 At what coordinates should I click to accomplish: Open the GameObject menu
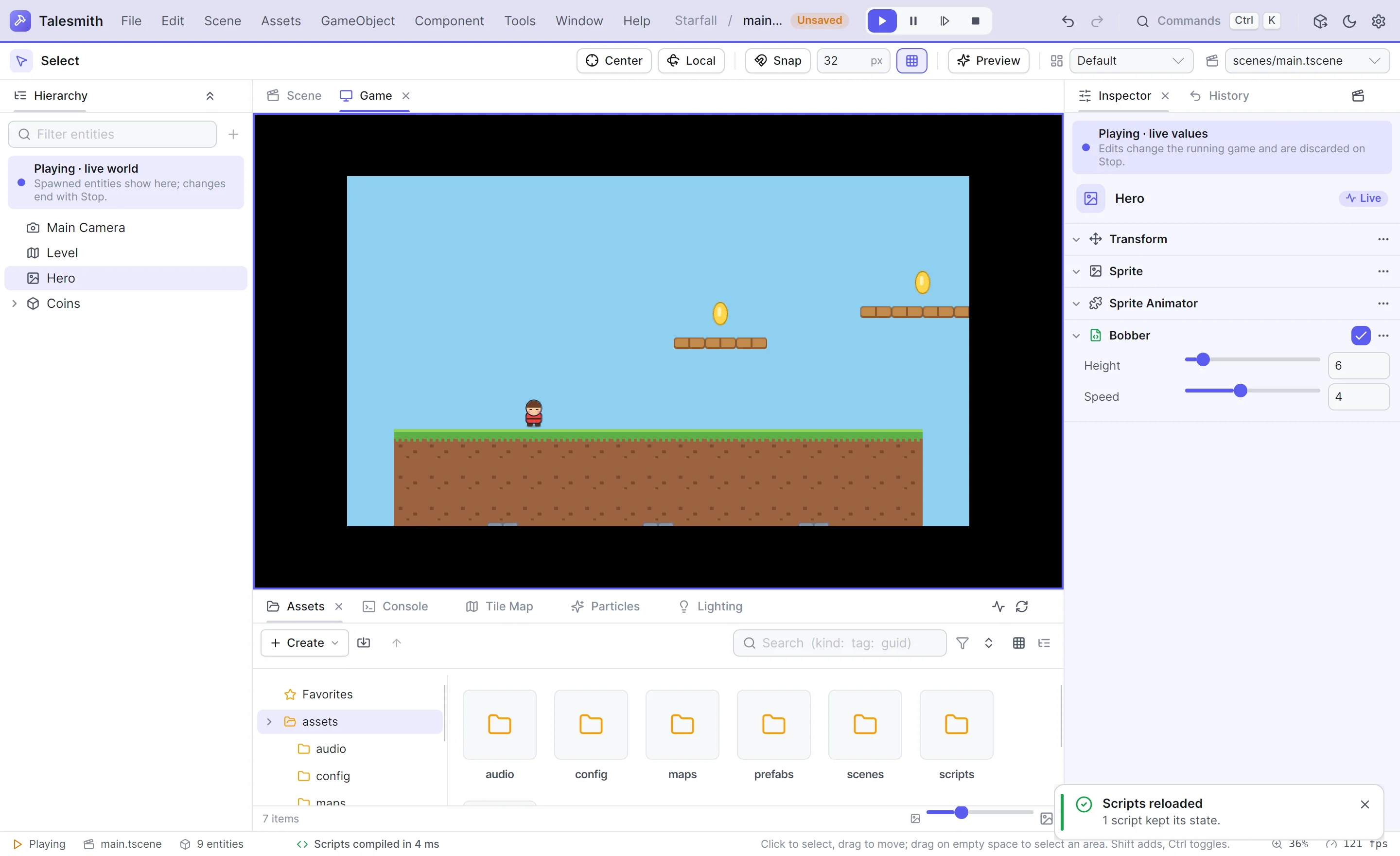click(x=357, y=21)
